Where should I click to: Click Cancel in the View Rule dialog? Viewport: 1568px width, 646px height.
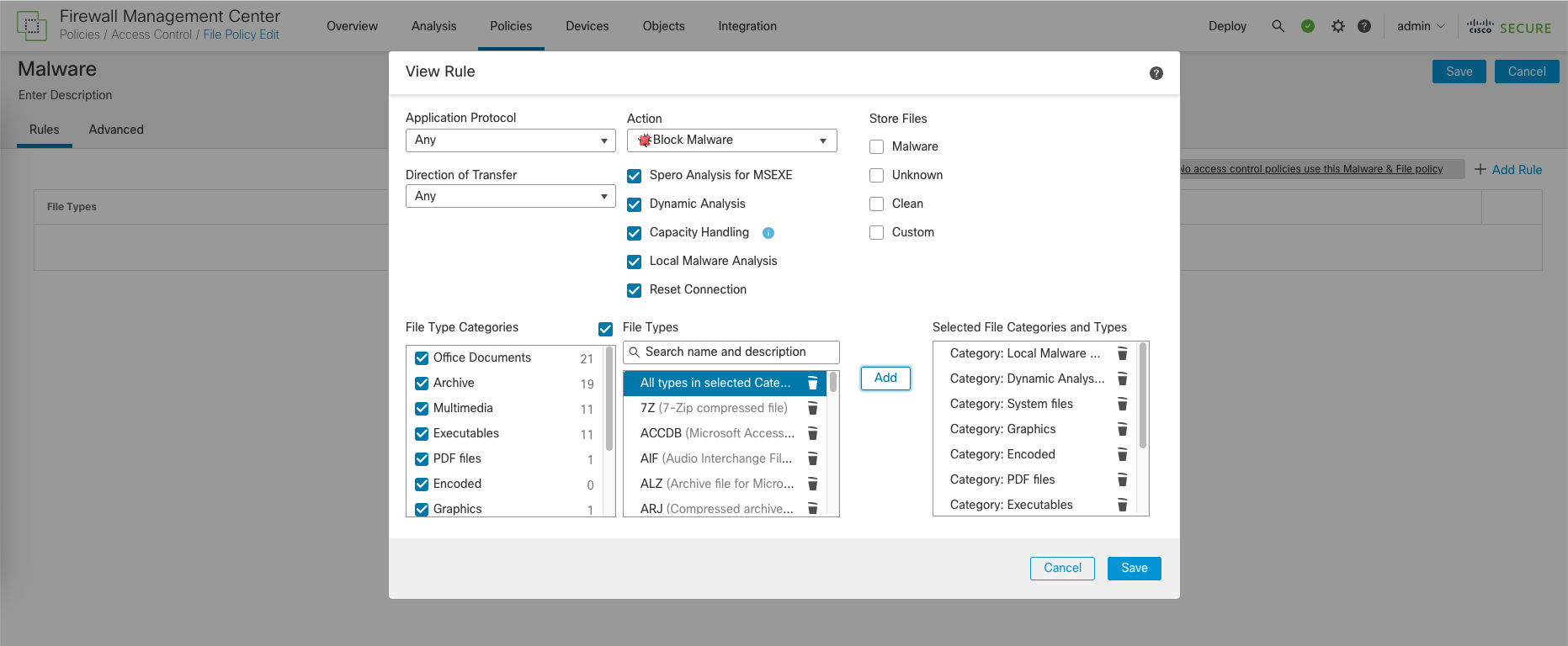(1061, 569)
